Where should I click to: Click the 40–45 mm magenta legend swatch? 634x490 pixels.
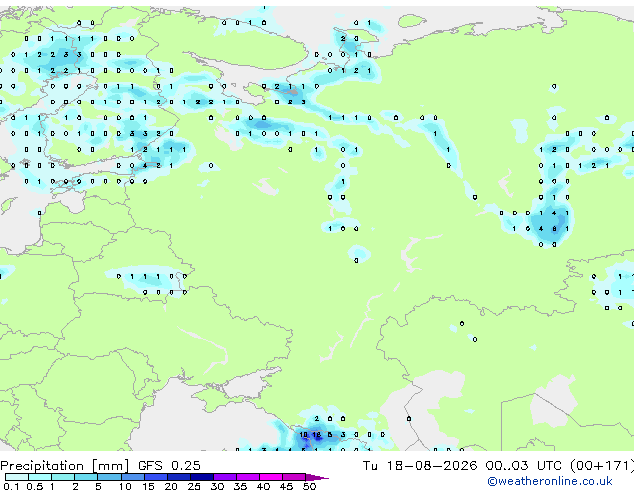[x=271, y=477]
